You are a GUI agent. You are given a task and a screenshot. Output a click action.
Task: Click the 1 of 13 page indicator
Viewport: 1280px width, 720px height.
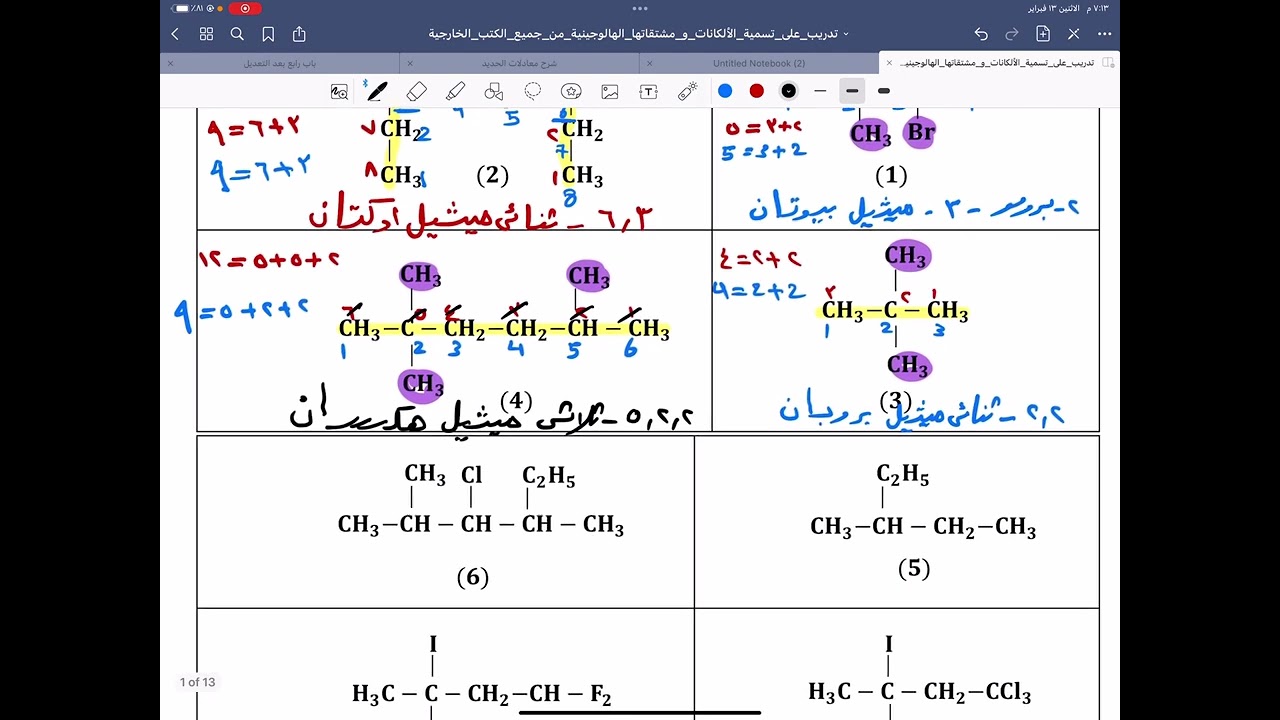(197, 682)
